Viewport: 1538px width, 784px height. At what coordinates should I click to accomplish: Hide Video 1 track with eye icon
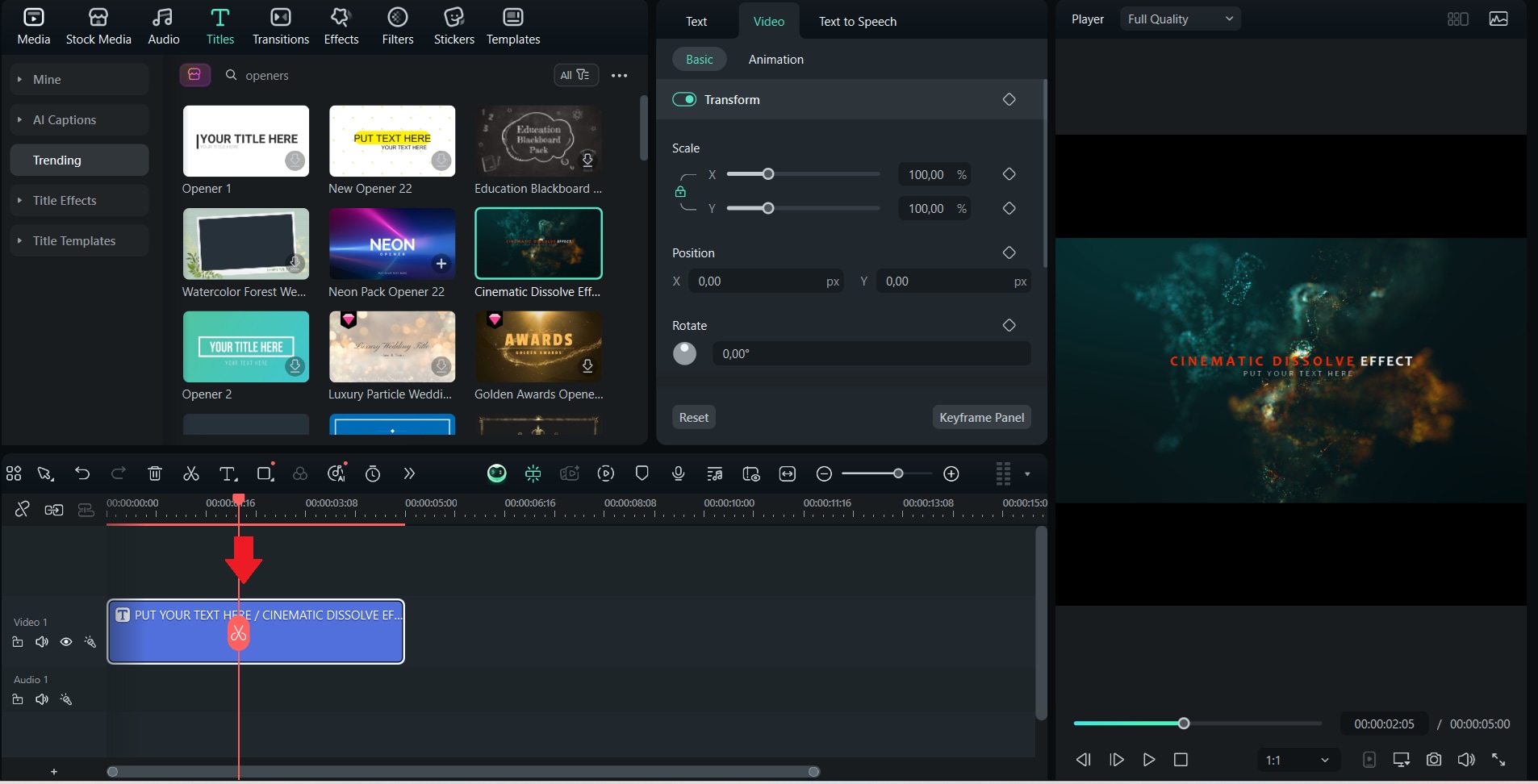click(x=66, y=642)
